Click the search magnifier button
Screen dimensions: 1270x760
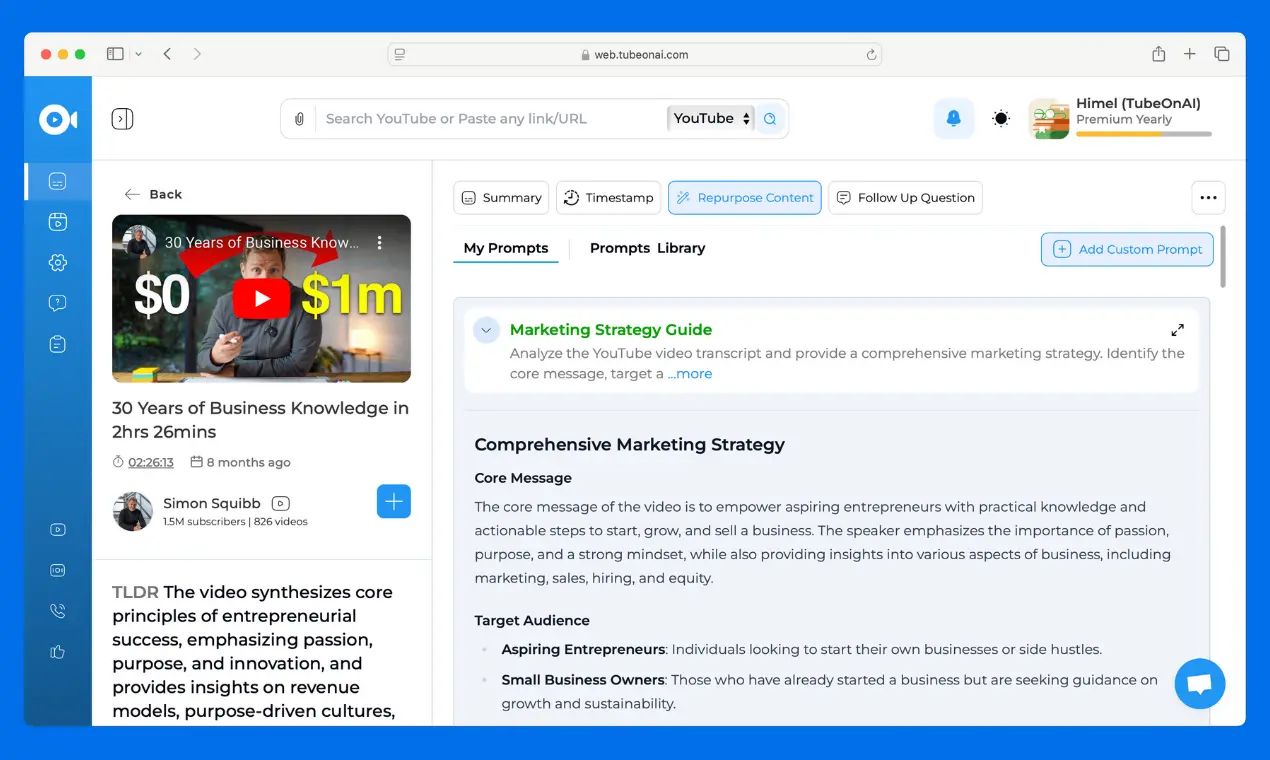click(770, 119)
